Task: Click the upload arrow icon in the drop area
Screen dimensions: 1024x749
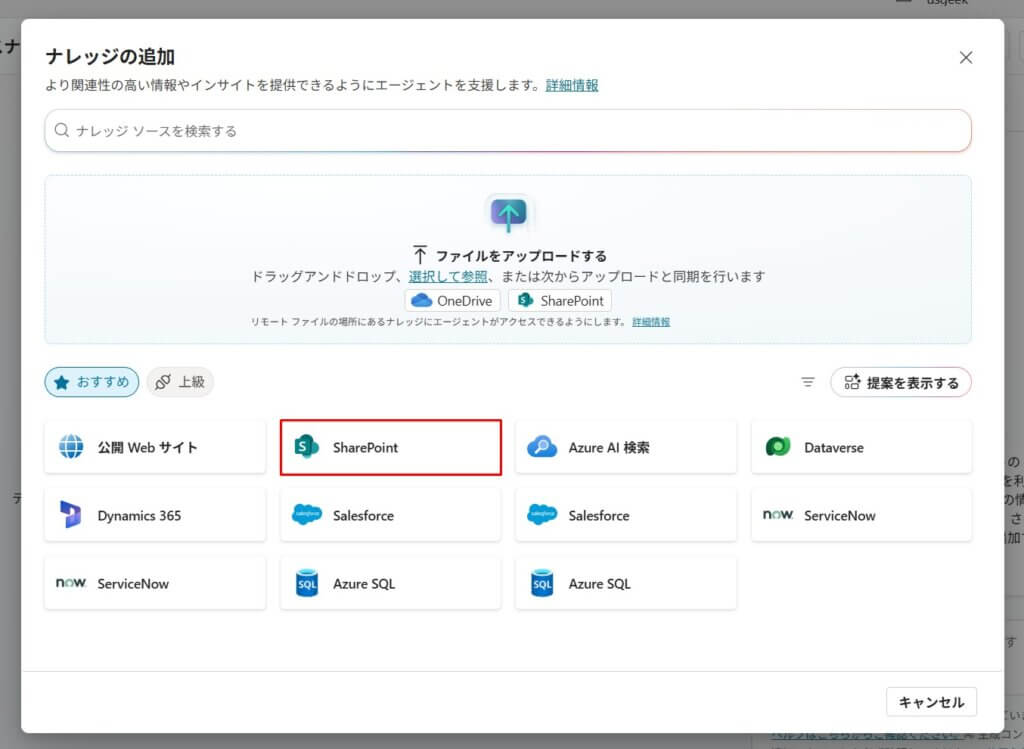Action: (x=508, y=214)
